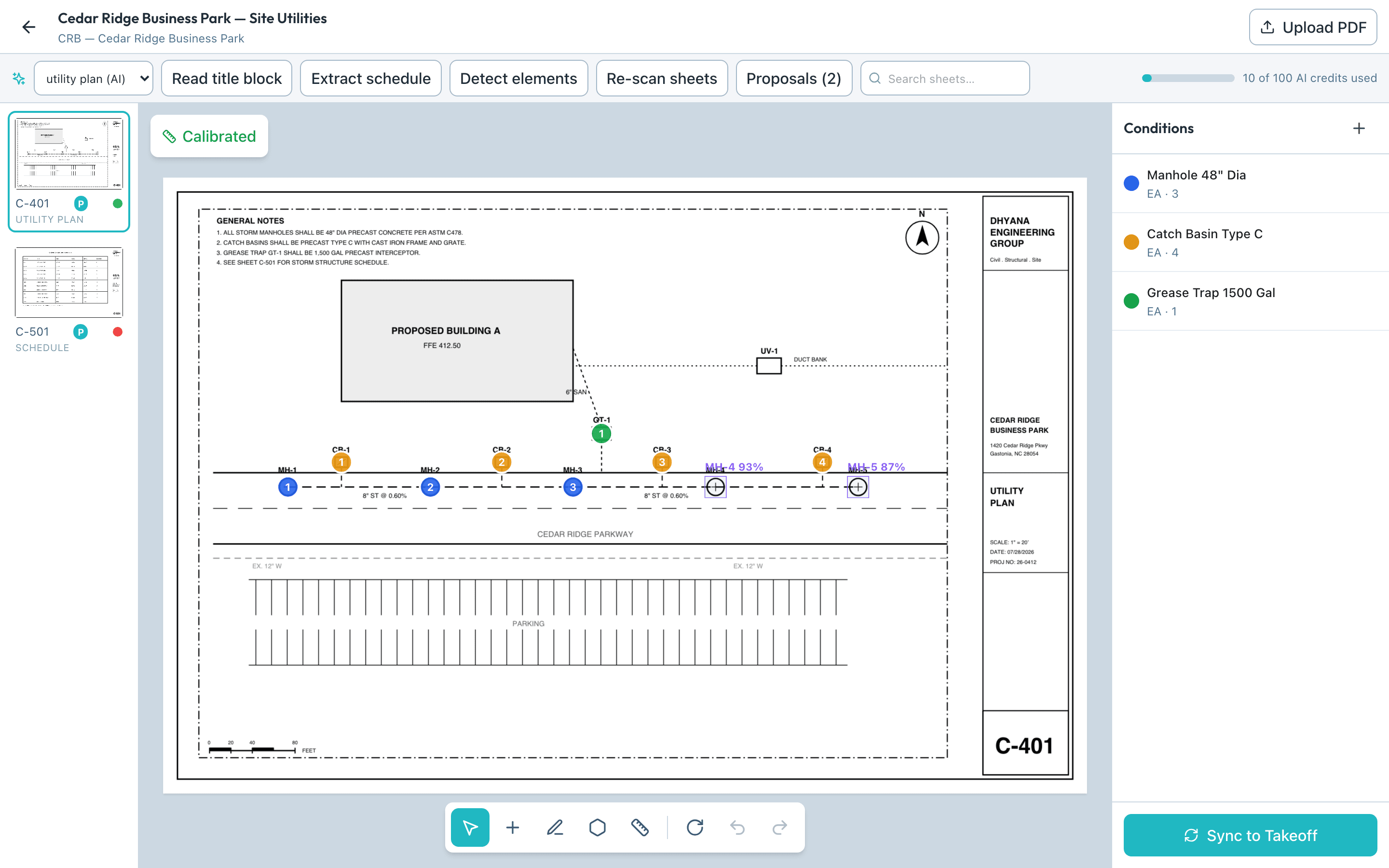This screenshot has height=868, width=1389.
Task: Click the CEDAR RIDGE PARKWAY label
Action: 585,534
